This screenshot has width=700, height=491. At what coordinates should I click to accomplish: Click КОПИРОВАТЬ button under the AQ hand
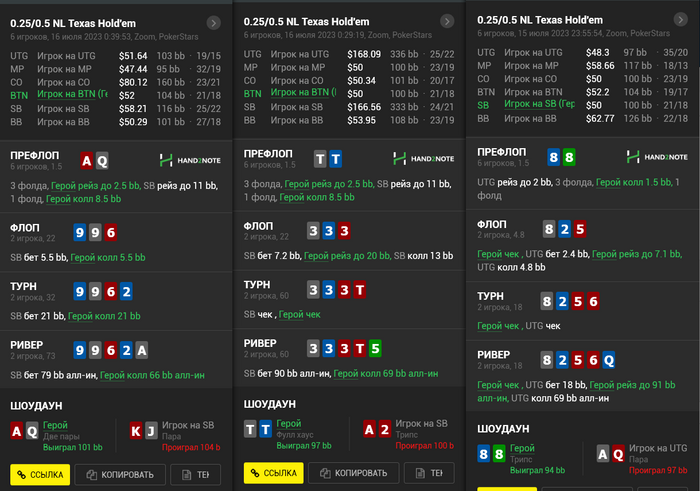[120, 474]
